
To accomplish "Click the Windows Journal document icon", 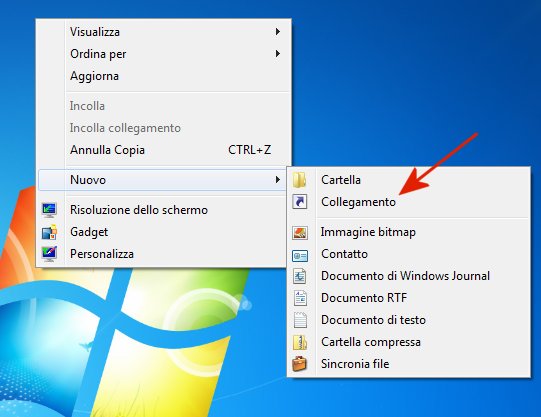I will coord(299,276).
